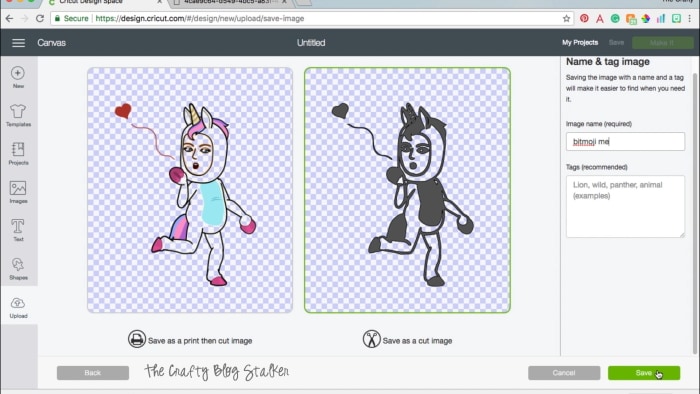Bookmark the page with the star icon

click(566, 18)
